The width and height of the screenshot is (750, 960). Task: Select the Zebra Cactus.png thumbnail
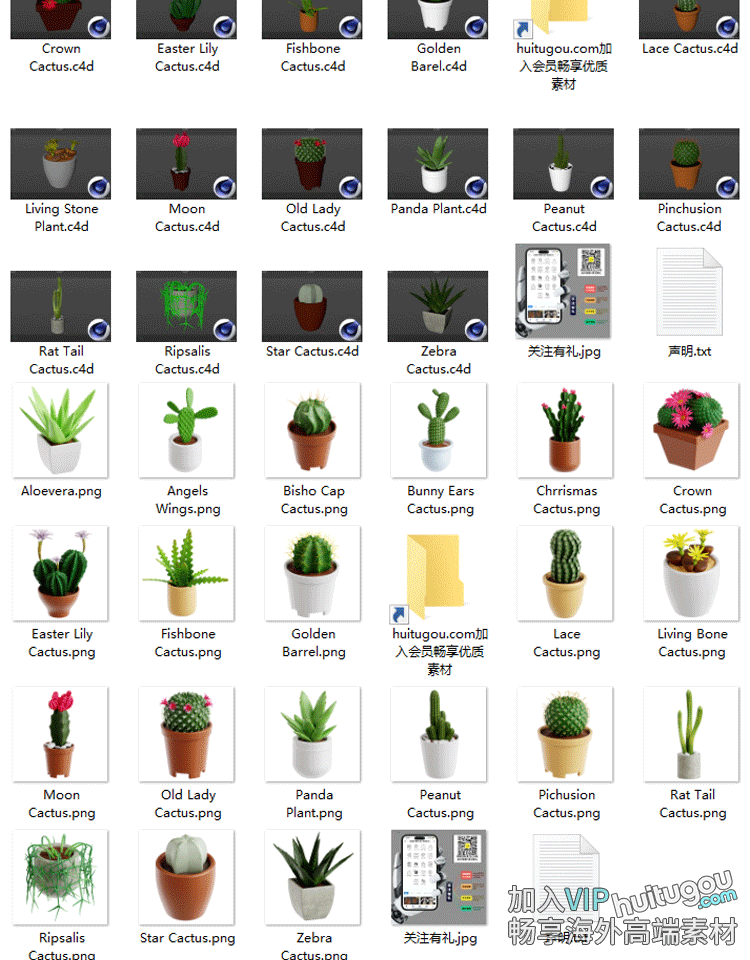pos(312,877)
